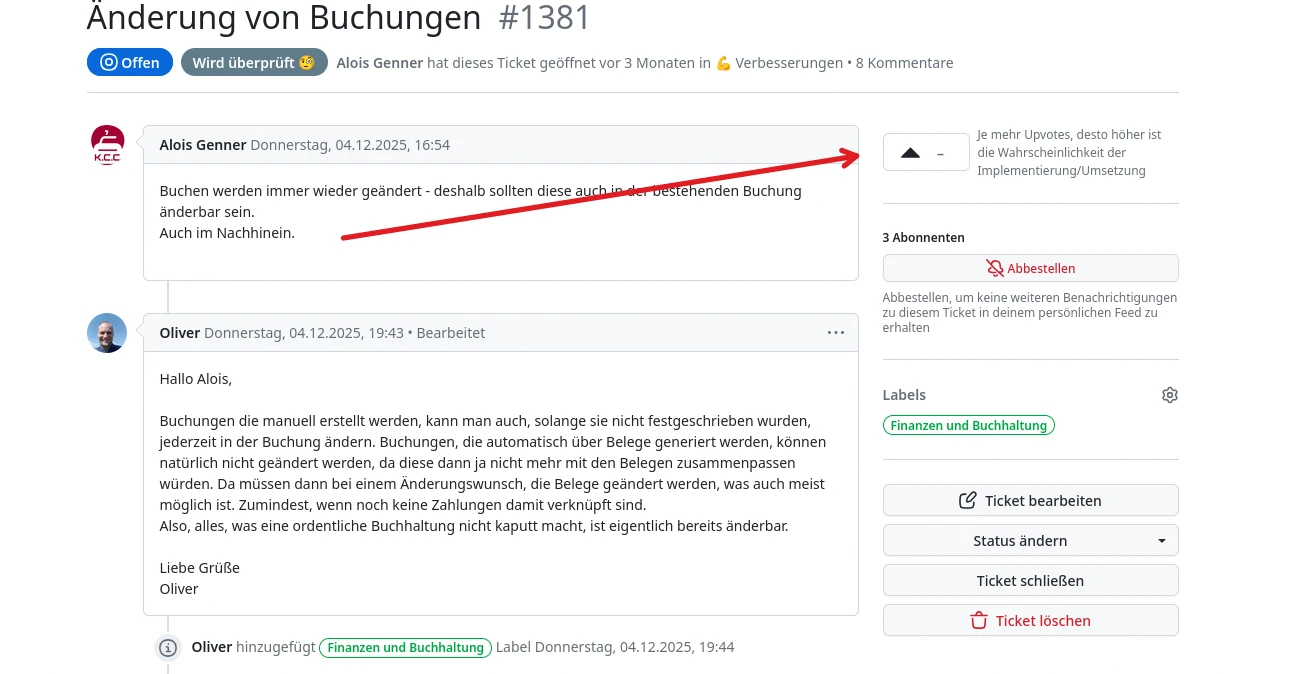This screenshot has width=1307, height=674.
Task: Click the info icon in the timeline
Action: 169,648
